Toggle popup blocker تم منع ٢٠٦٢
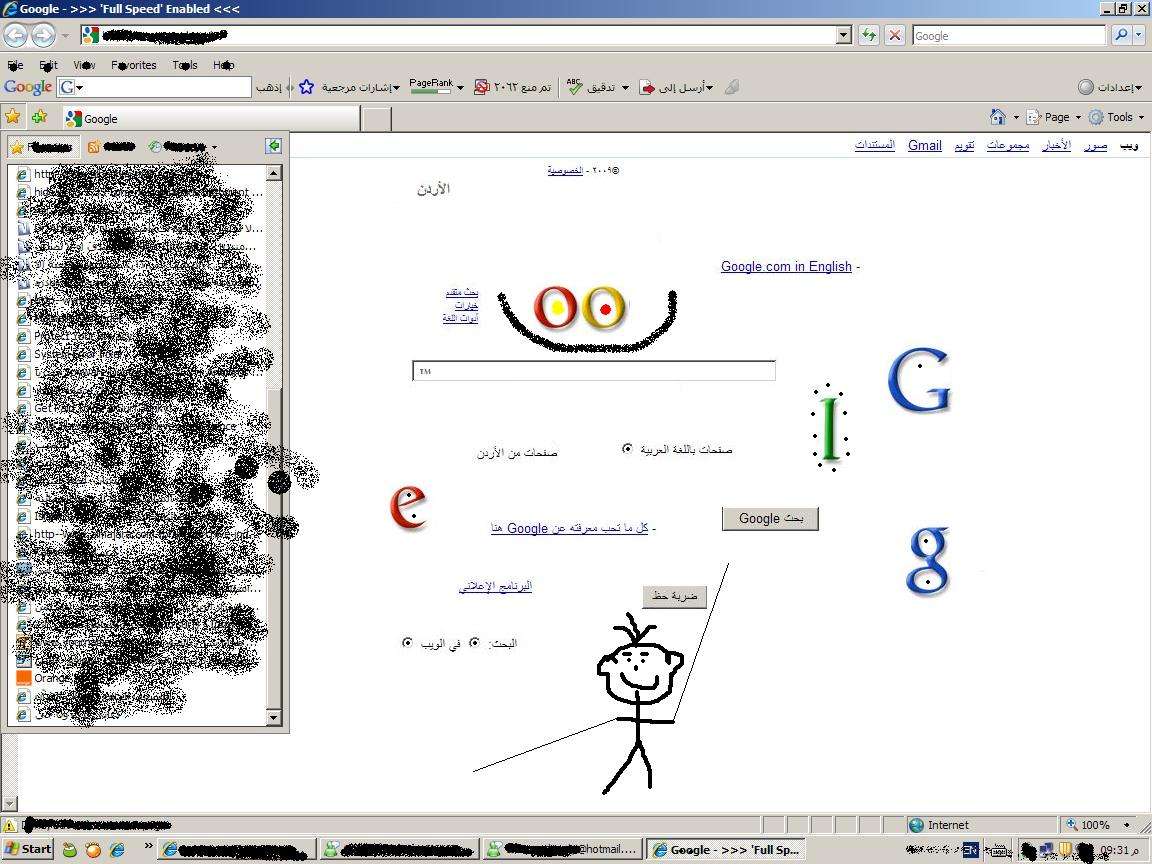Image resolution: width=1152 pixels, height=864 pixels. pos(513,87)
